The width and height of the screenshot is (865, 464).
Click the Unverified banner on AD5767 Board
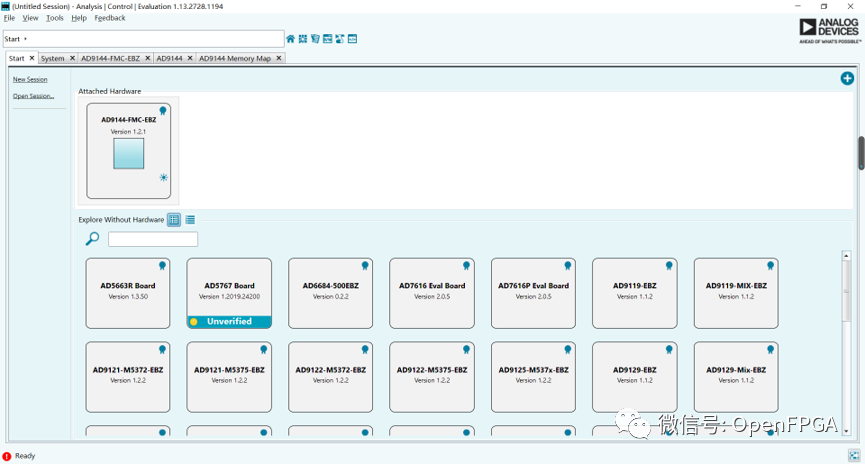tap(229, 322)
